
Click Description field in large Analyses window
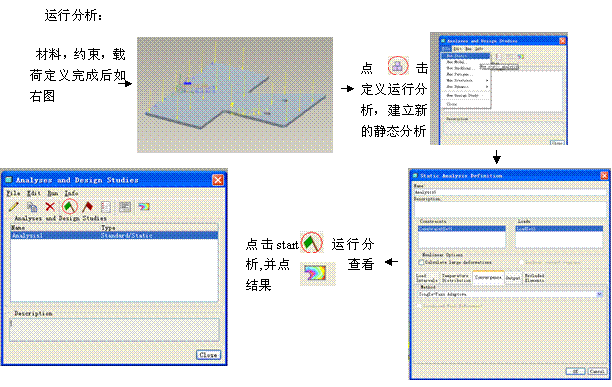pyautogui.click(x=114, y=330)
